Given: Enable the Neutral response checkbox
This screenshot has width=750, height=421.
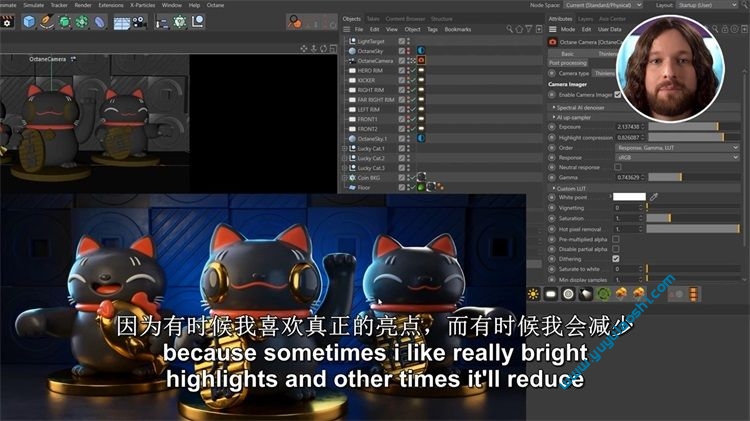Looking at the screenshot, I should [x=618, y=167].
